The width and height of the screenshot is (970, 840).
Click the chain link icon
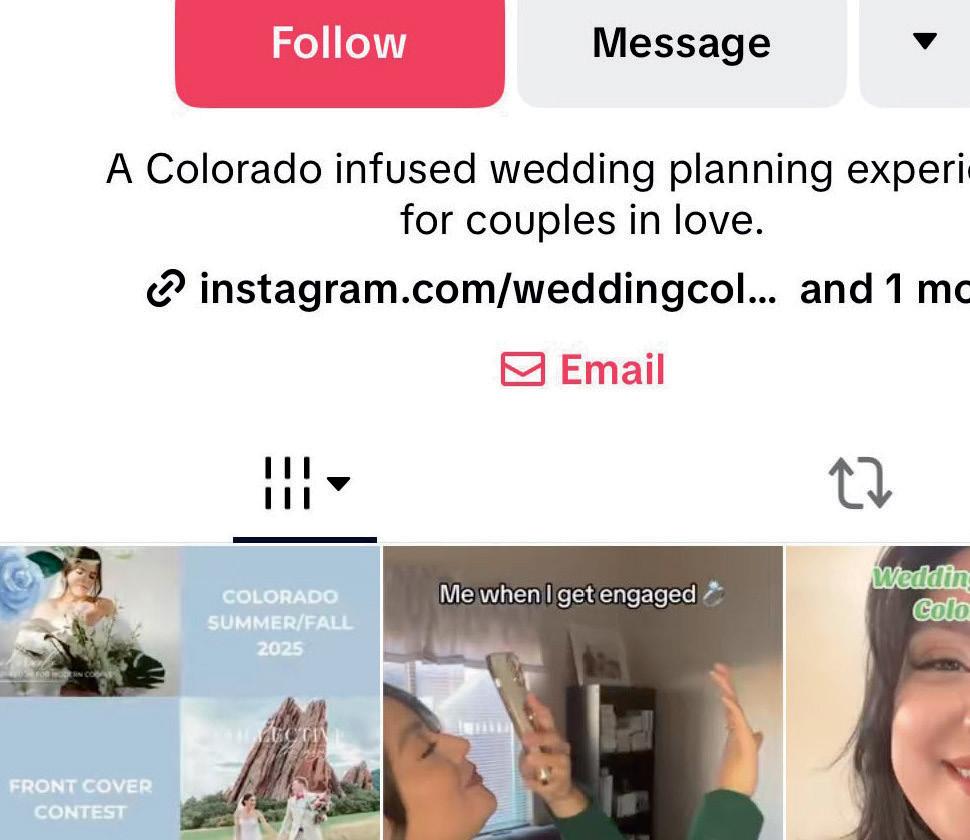(x=165, y=288)
